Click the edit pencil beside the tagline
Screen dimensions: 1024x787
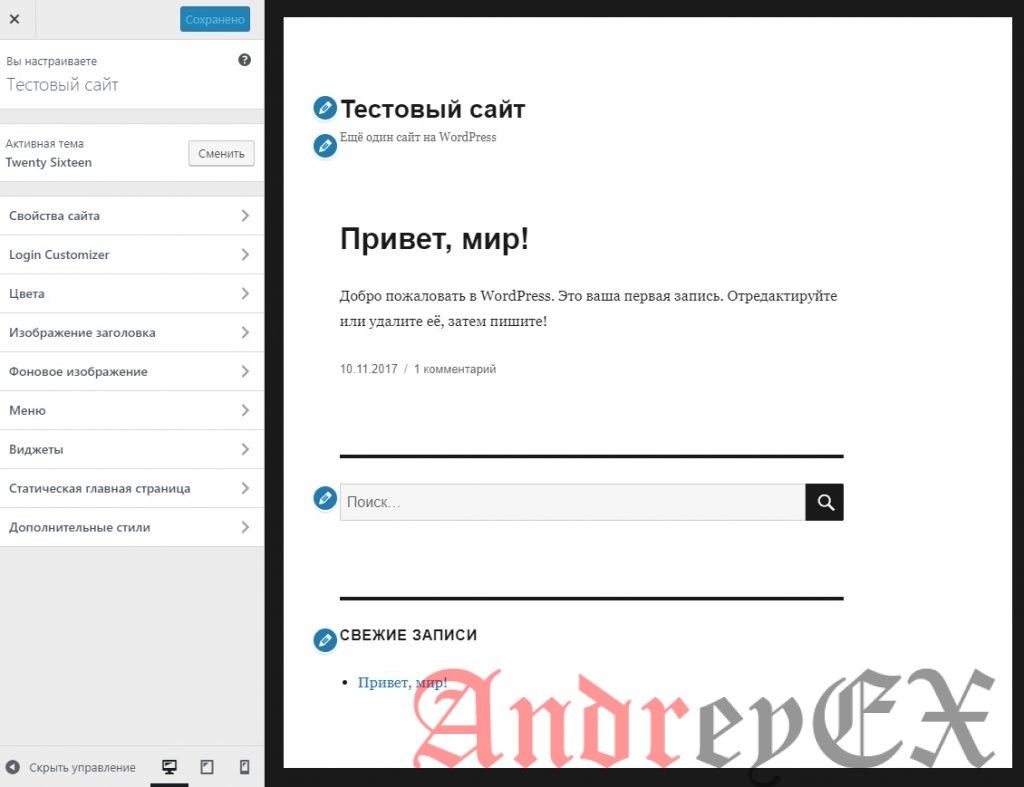pyautogui.click(x=324, y=145)
